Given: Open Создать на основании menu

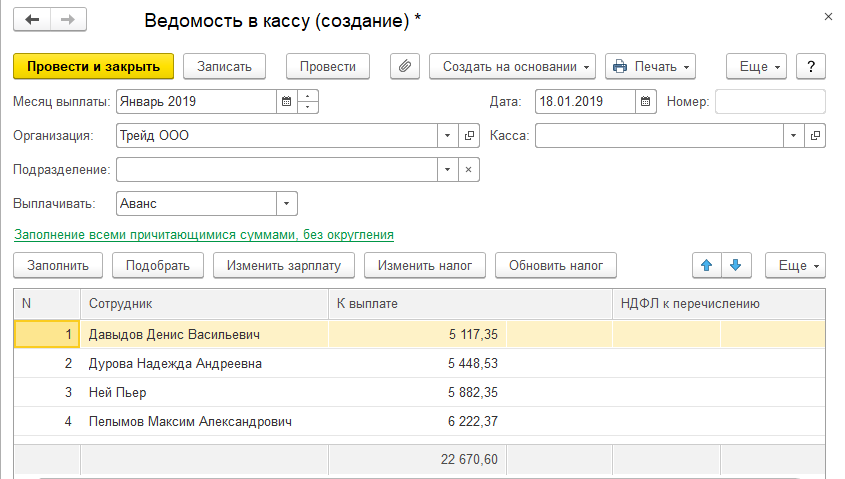Looking at the screenshot, I should pos(512,66).
